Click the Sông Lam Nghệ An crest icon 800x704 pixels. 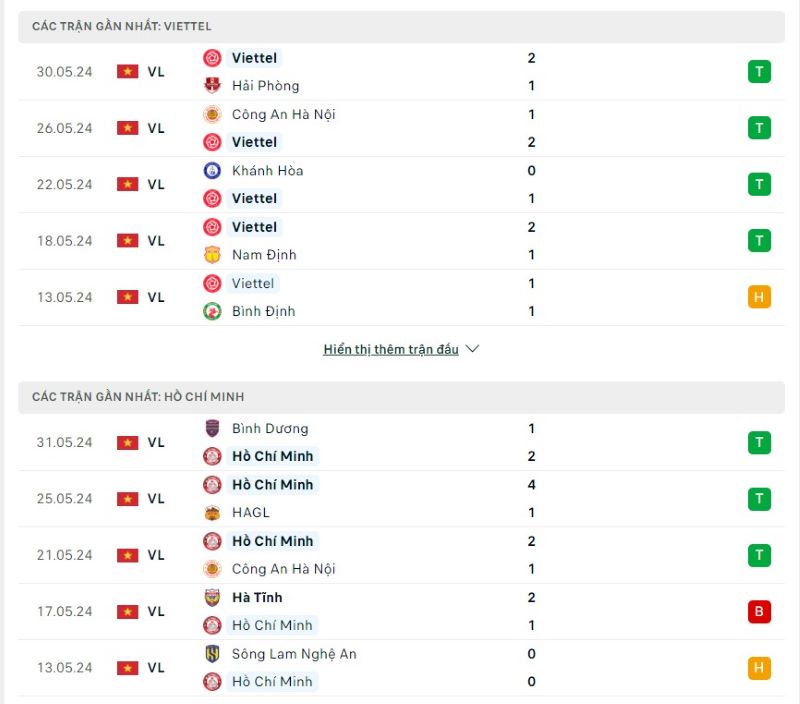click(x=212, y=653)
